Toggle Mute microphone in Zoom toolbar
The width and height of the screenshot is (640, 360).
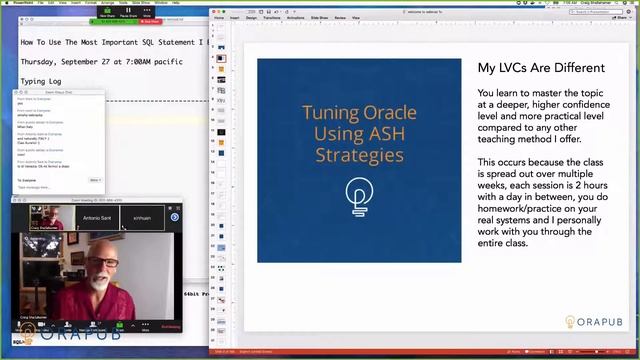click(19, 326)
